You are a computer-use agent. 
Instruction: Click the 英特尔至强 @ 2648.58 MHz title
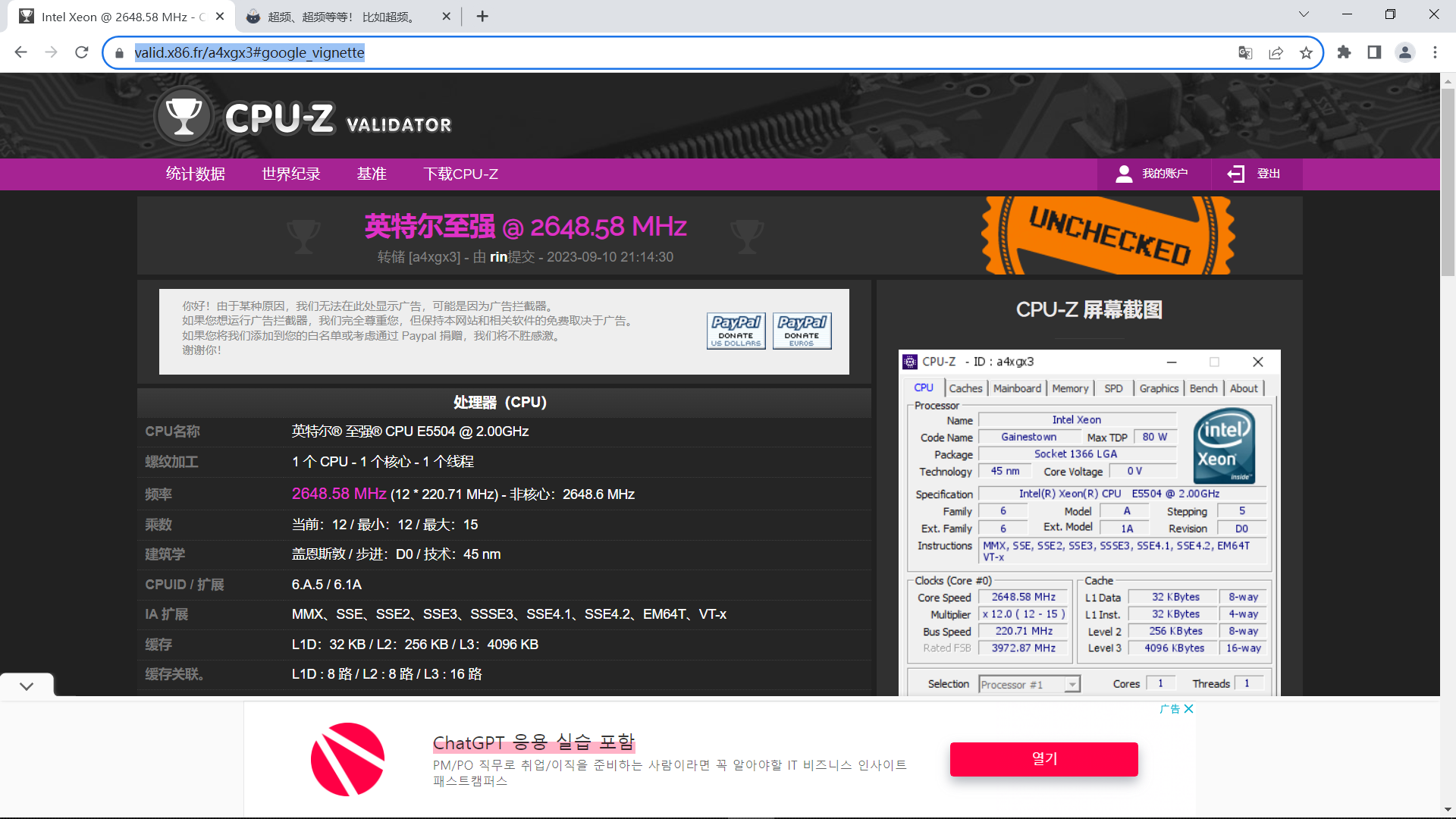pyautogui.click(x=526, y=227)
